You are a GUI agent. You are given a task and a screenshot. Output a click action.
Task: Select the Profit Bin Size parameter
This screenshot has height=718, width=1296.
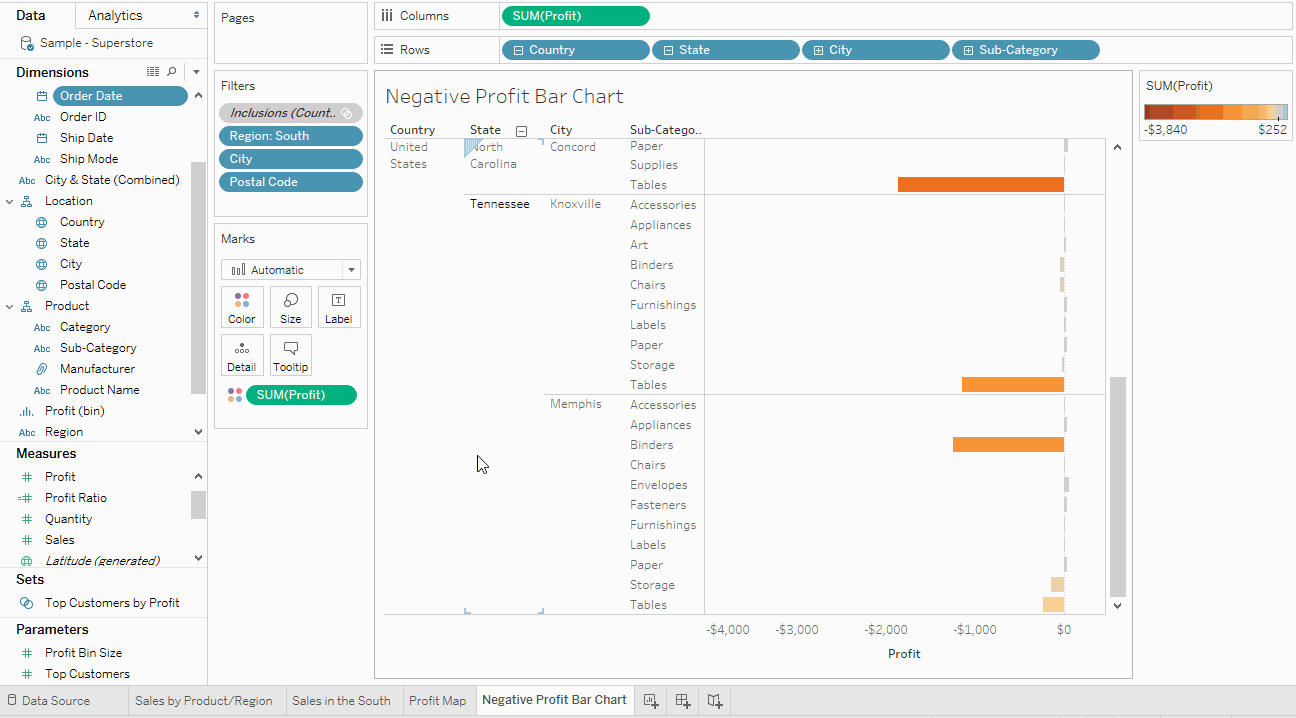click(x=83, y=653)
